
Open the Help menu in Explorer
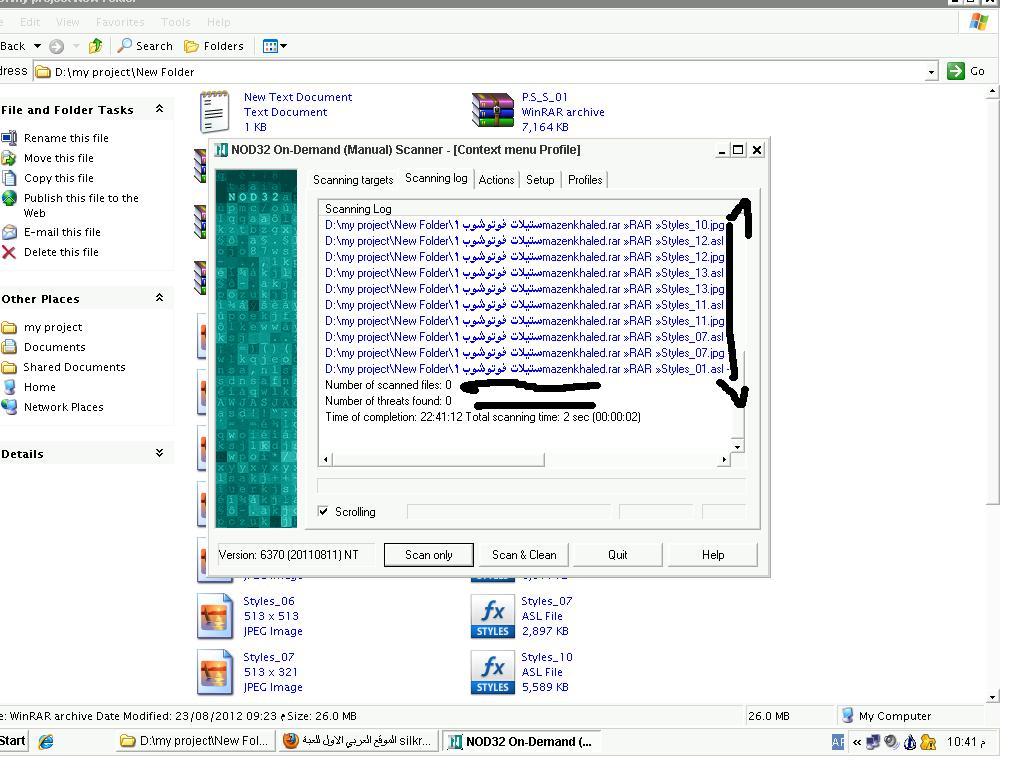point(218,22)
